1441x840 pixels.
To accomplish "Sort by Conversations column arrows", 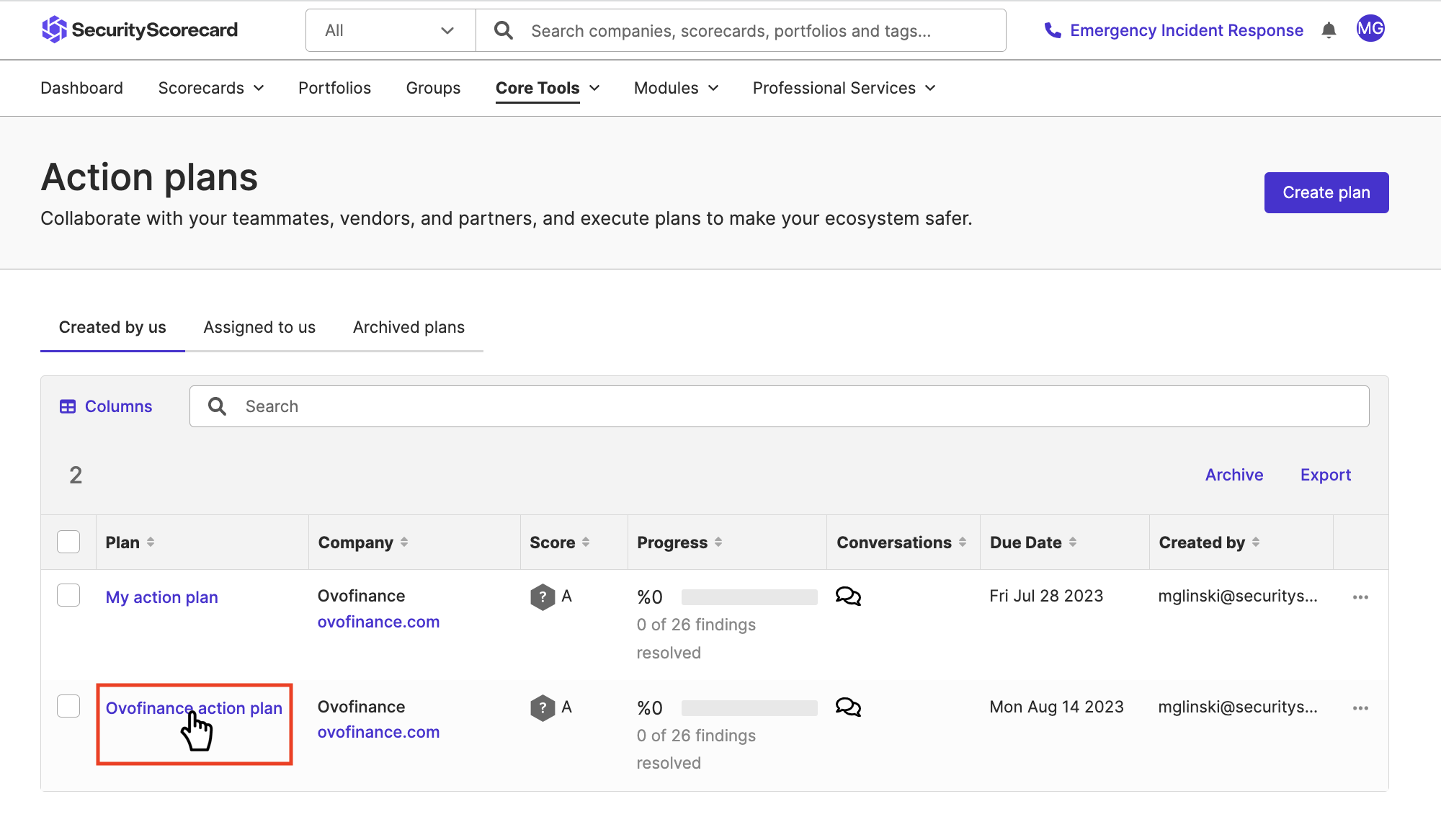I will pyautogui.click(x=963, y=542).
